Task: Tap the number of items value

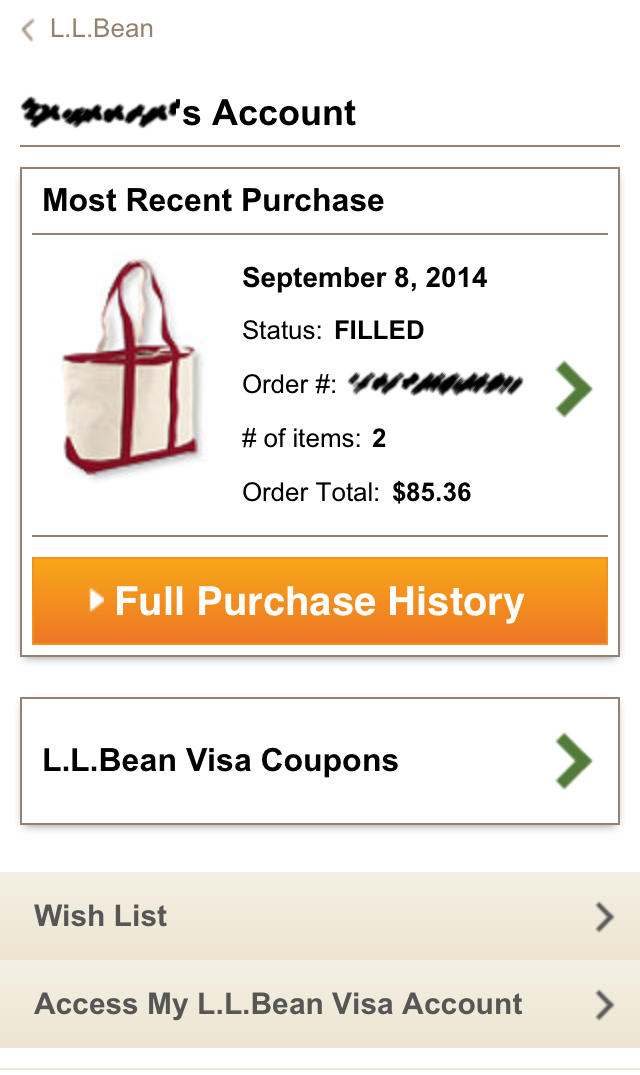Action: tap(379, 438)
